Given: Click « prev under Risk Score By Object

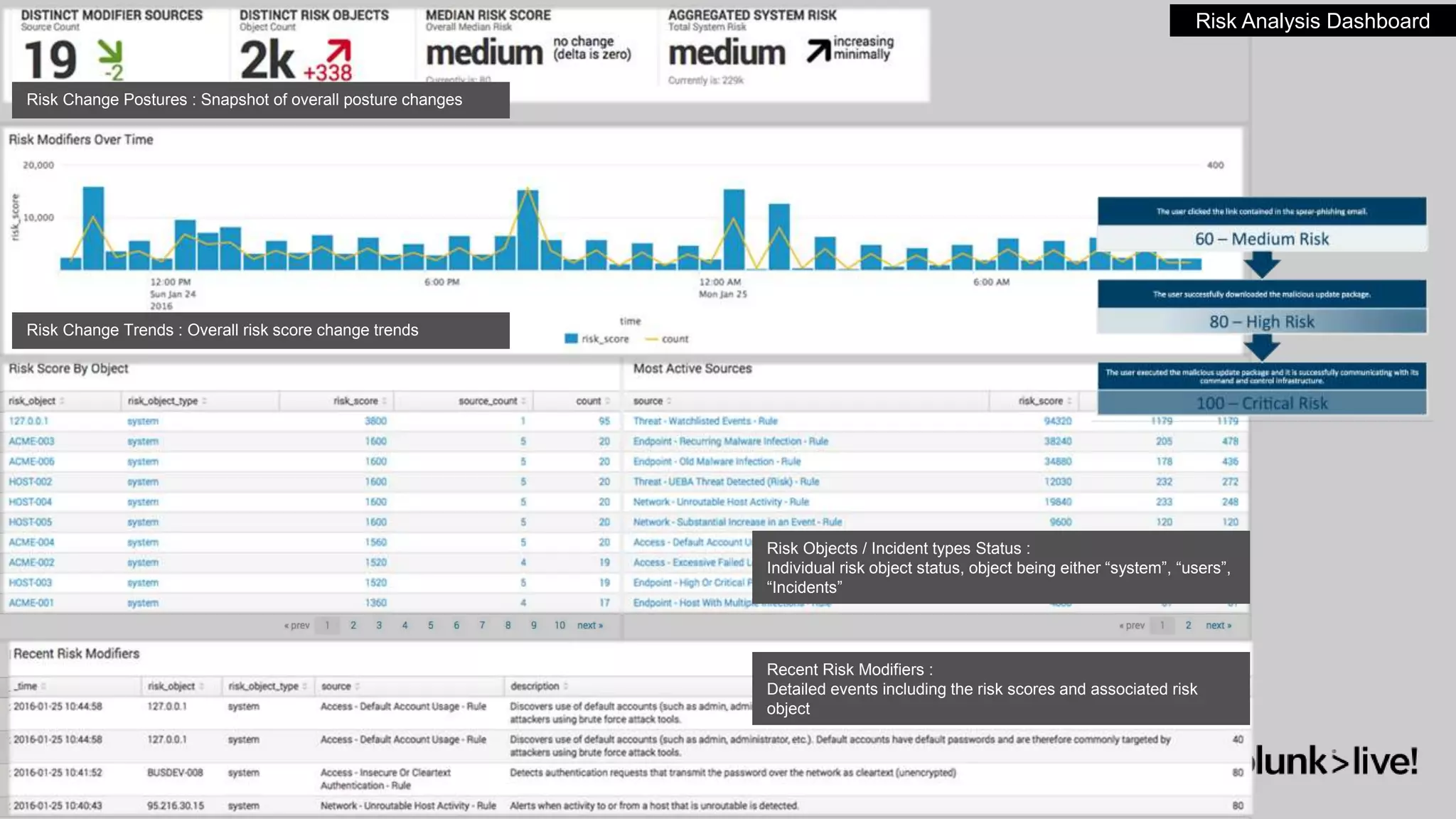Looking at the screenshot, I should tap(297, 626).
